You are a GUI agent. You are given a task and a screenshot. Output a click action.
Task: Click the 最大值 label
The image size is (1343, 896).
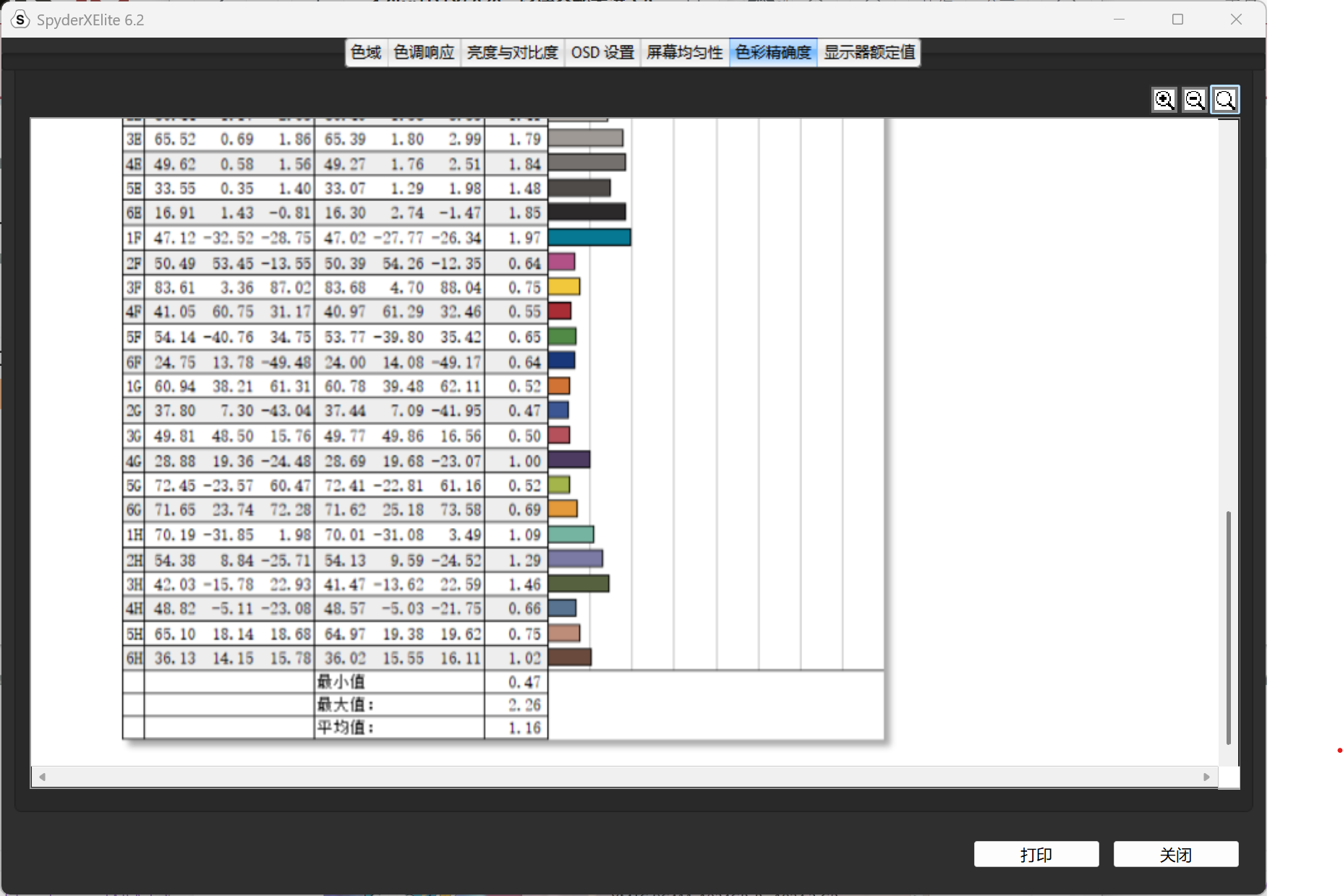(x=346, y=704)
